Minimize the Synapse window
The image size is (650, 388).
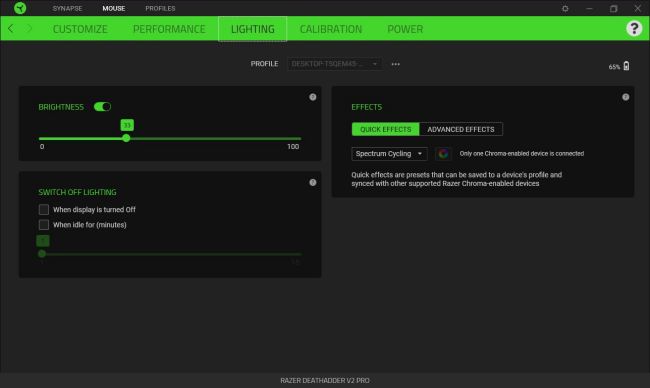pos(589,8)
